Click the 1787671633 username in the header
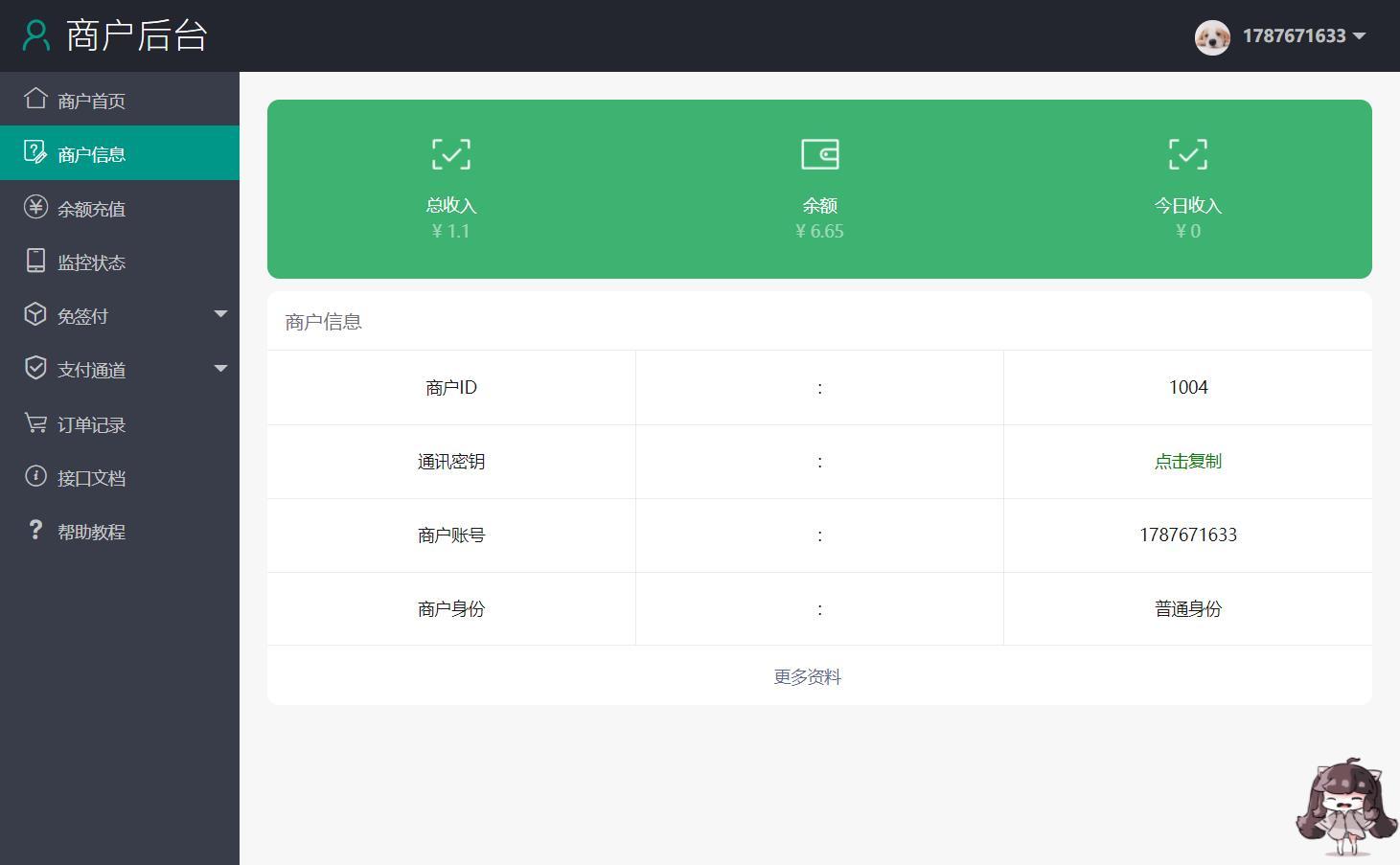Image resolution: width=1400 pixels, height=865 pixels. coord(1295,36)
